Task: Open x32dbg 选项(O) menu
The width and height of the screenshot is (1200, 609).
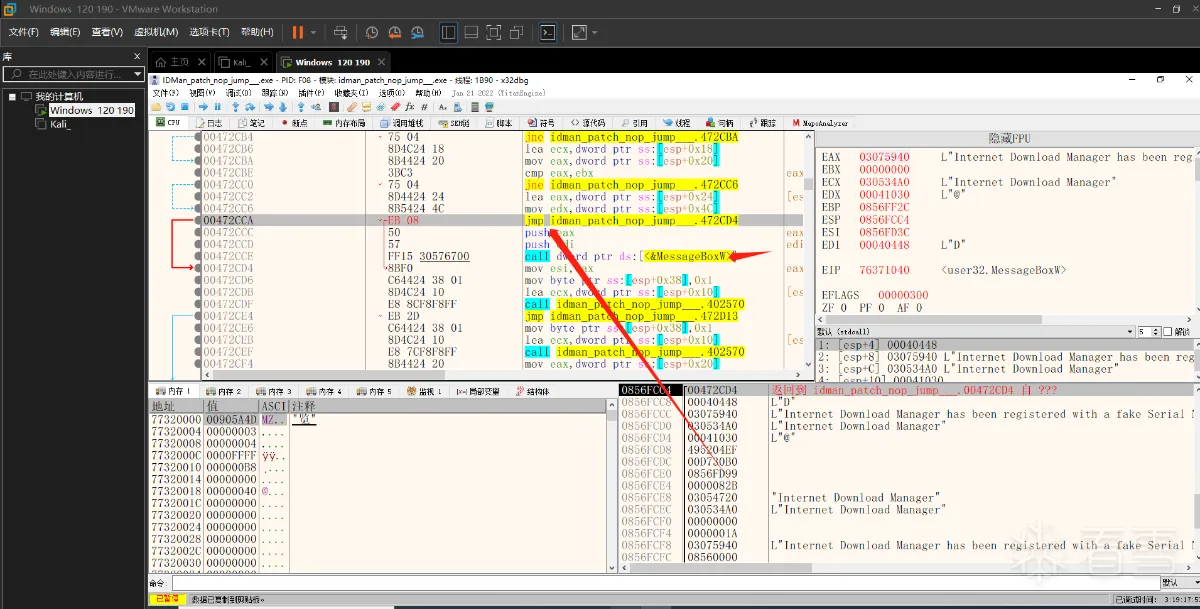Action: click(393, 93)
